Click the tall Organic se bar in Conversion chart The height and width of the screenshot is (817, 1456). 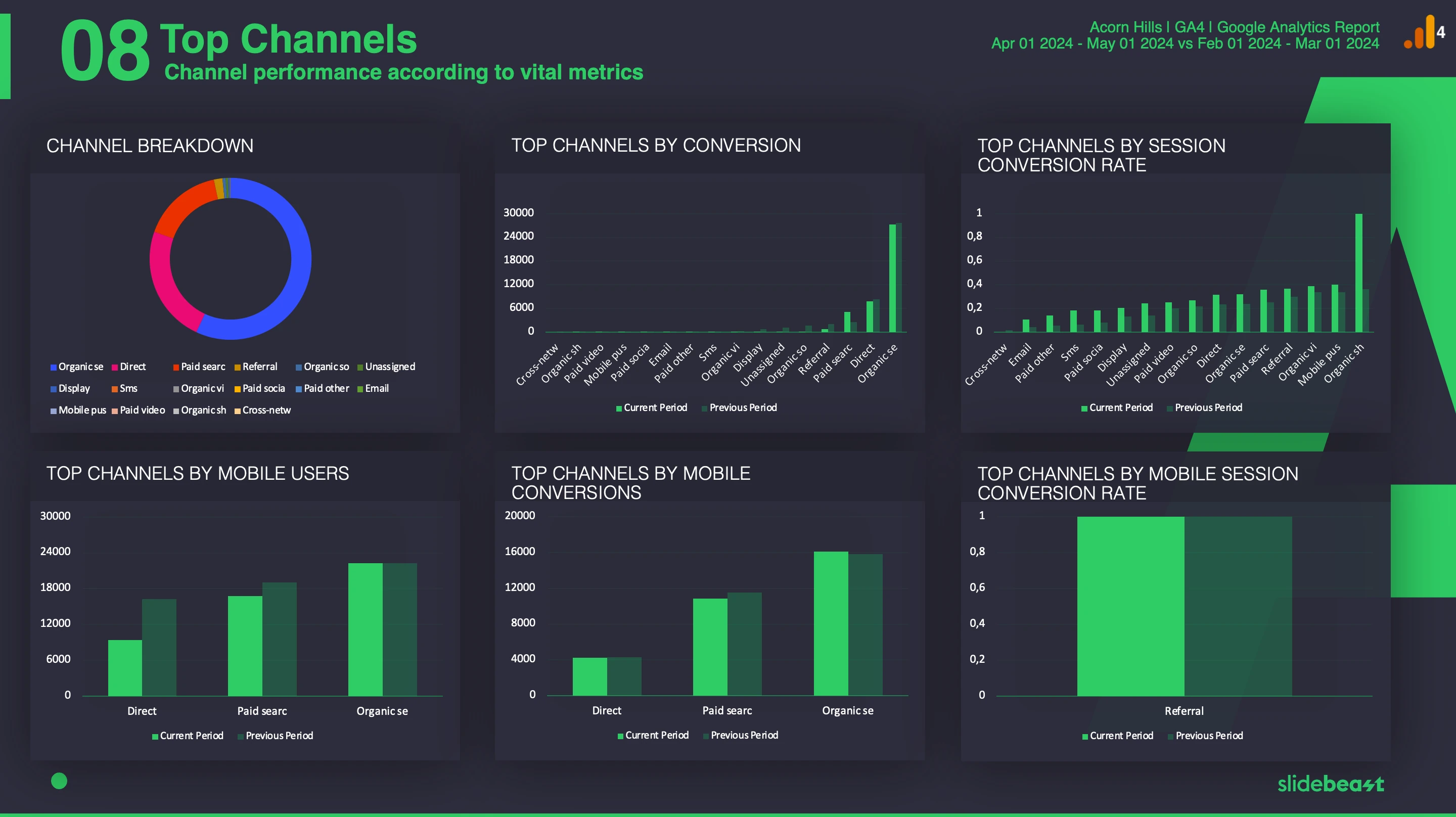pyautogui.click(x=892, y=278)
